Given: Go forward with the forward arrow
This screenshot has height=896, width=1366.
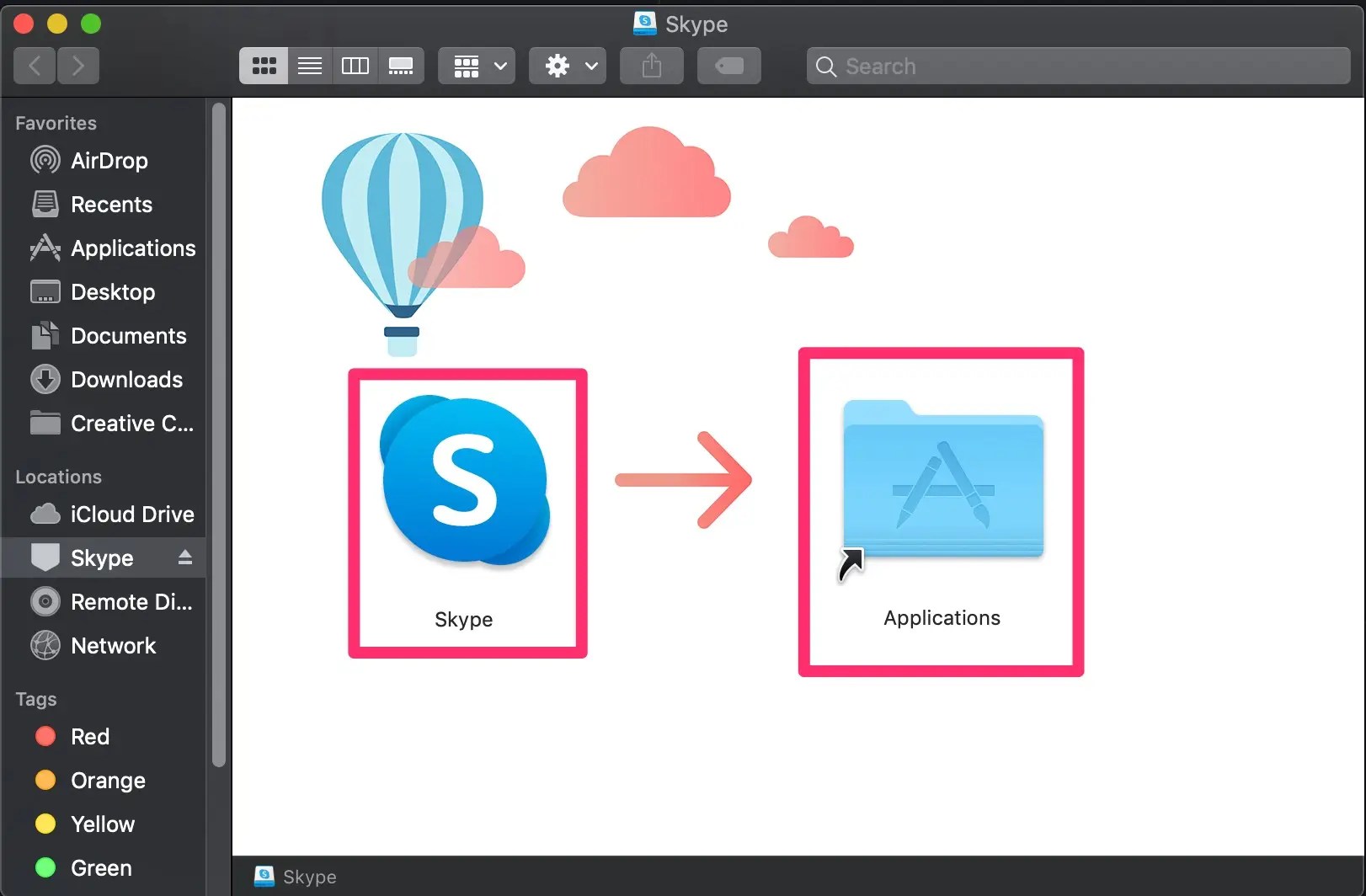Looking at the screenshot, I should click(x=78, y=66).
